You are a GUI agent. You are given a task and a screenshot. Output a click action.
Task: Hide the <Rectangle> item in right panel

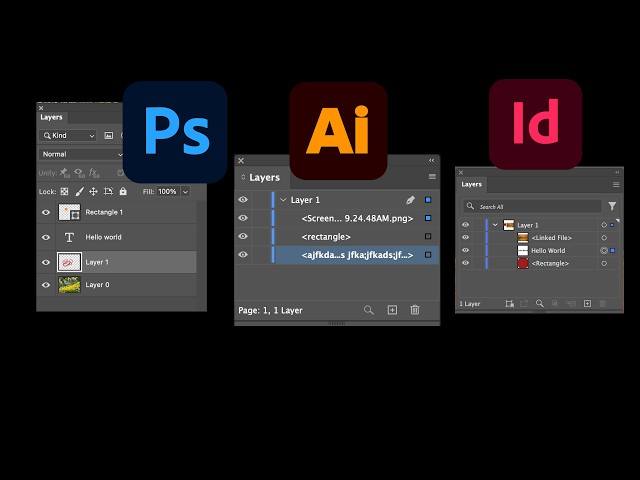465,263
